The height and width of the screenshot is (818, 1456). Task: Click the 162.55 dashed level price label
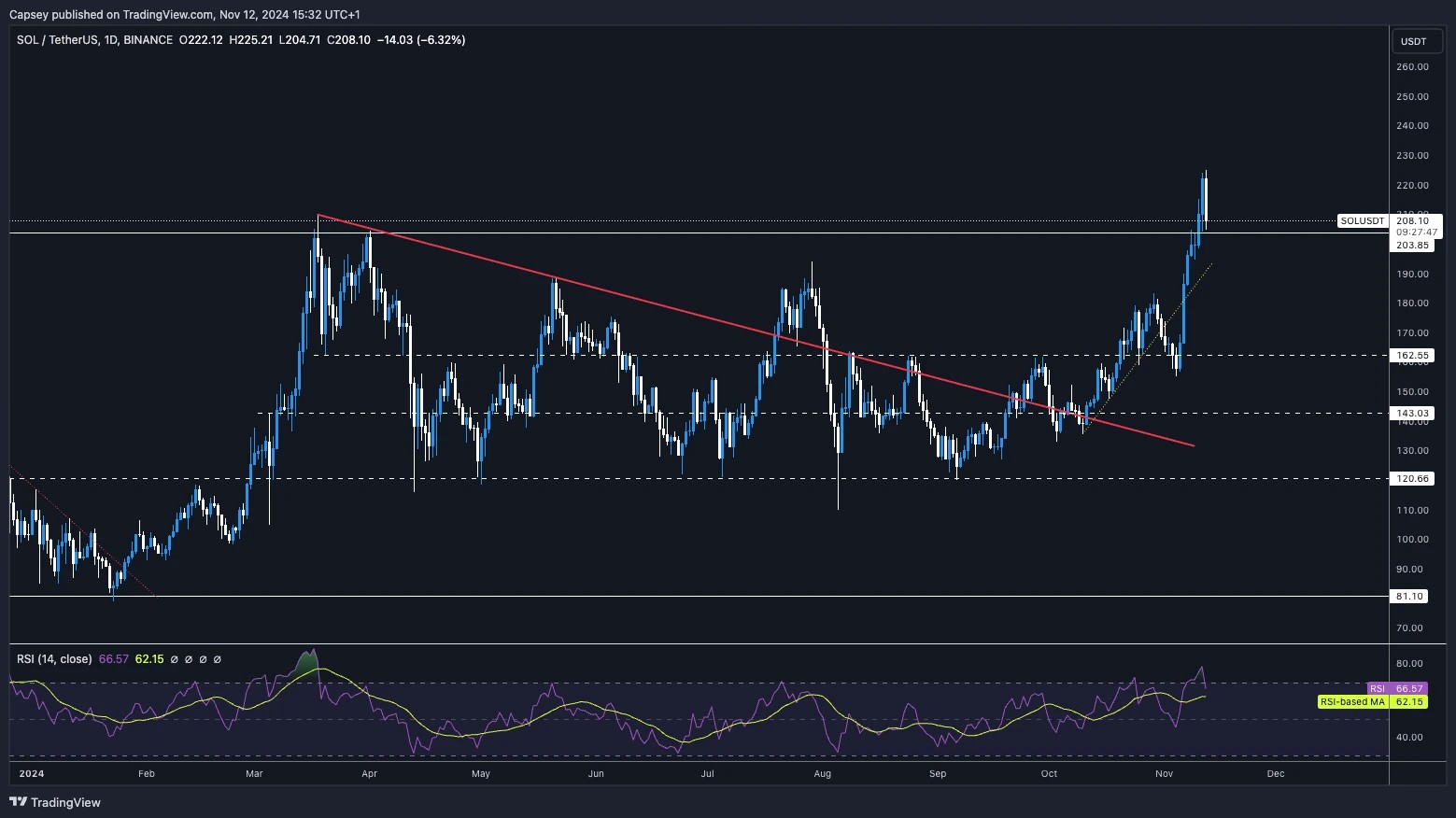click(1411, 355)
